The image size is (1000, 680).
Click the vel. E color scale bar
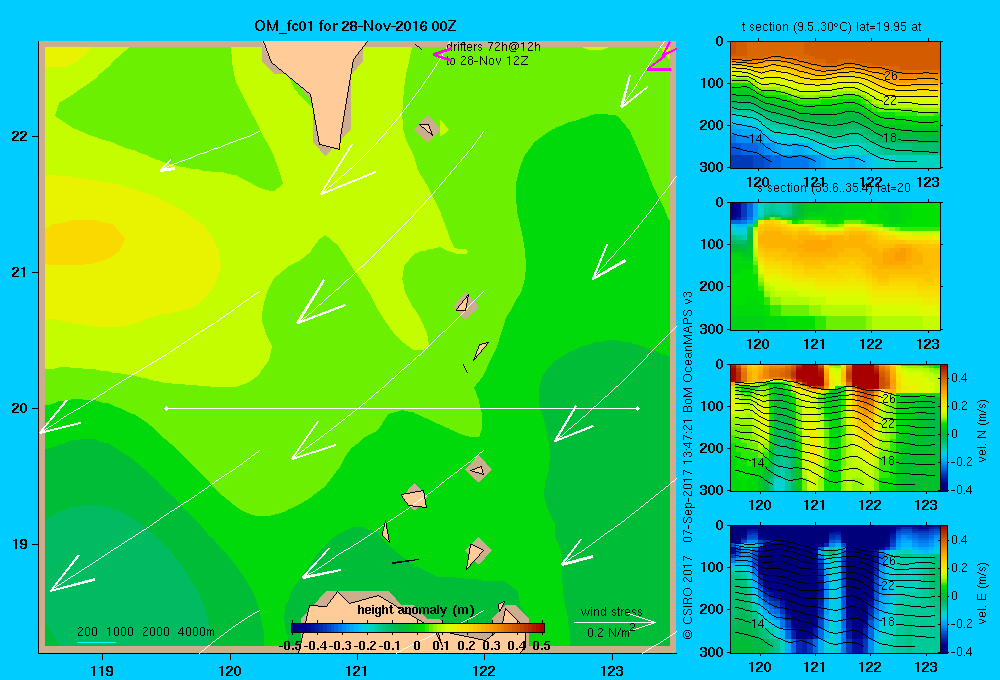point(945,589)
